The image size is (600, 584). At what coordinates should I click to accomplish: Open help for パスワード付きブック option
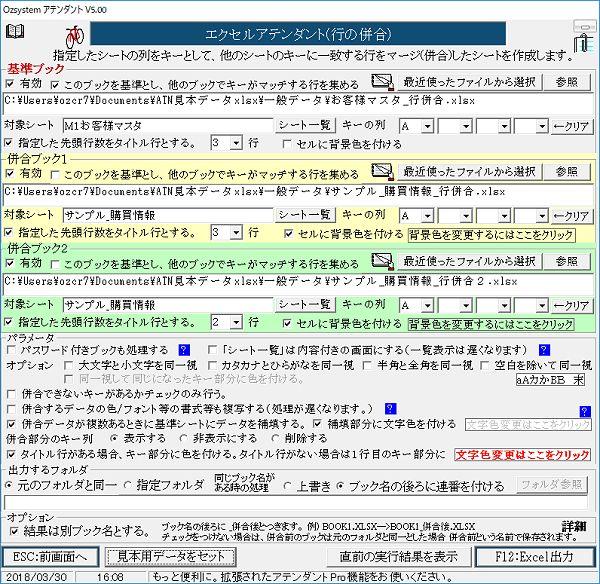(184, 350)
